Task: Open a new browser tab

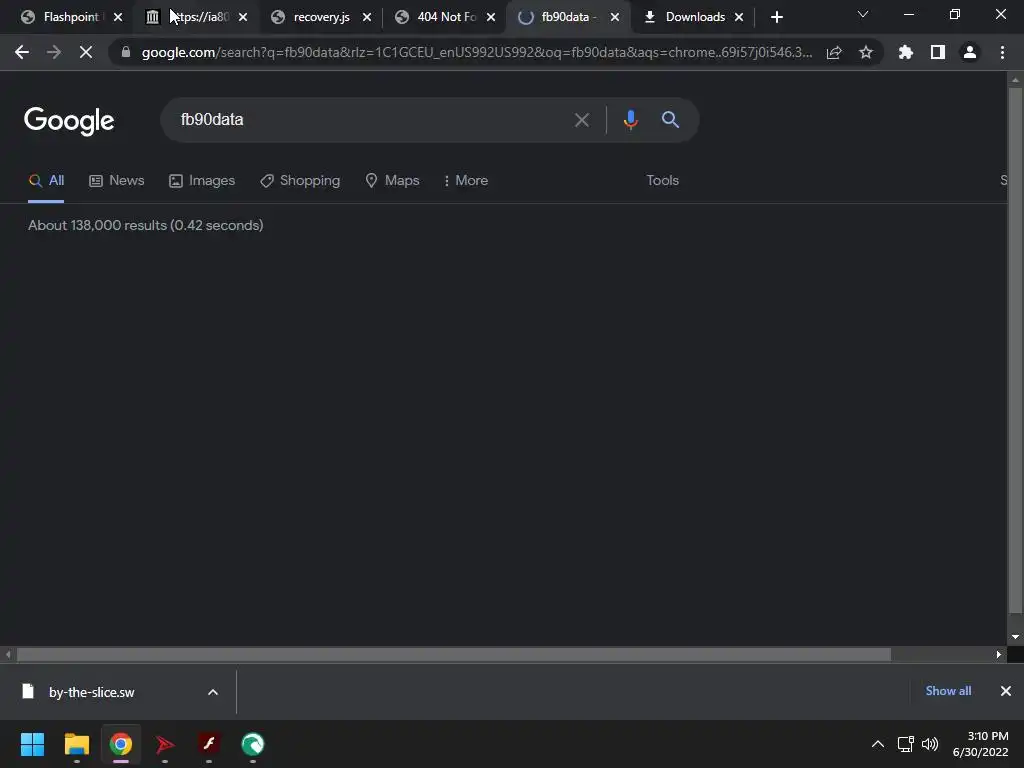Action: click(x=776, y=18)
